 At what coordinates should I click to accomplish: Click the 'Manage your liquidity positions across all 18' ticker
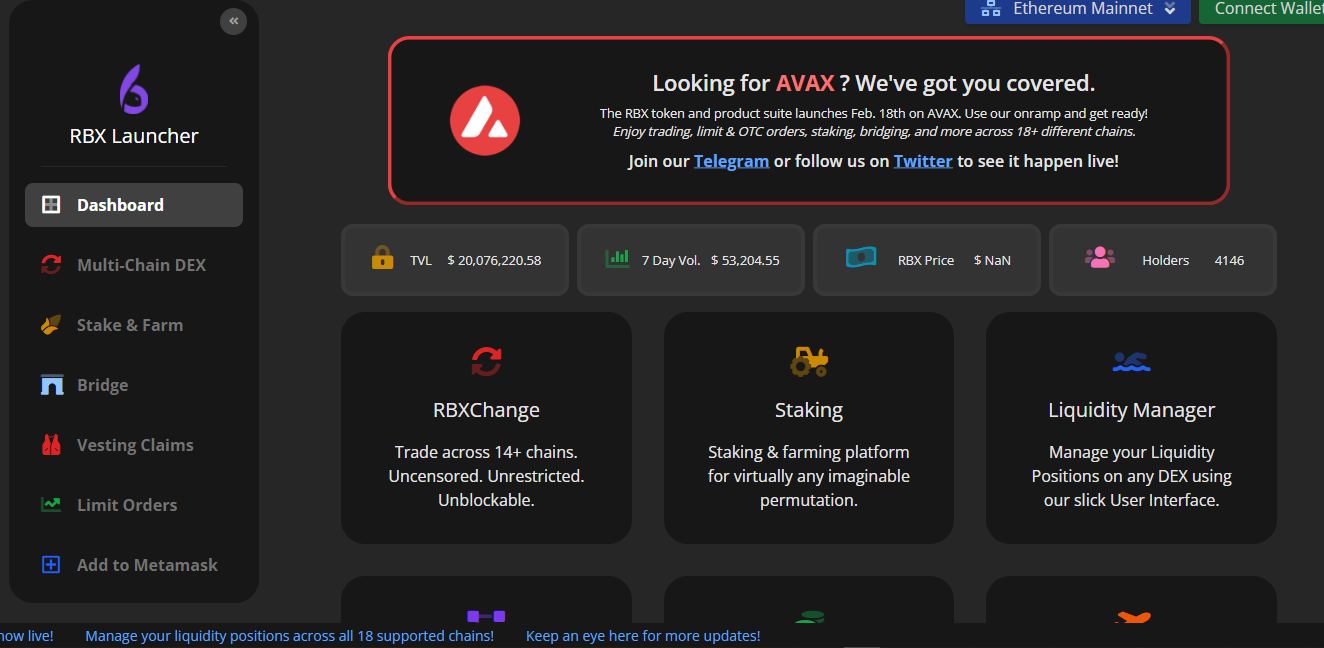289,636
